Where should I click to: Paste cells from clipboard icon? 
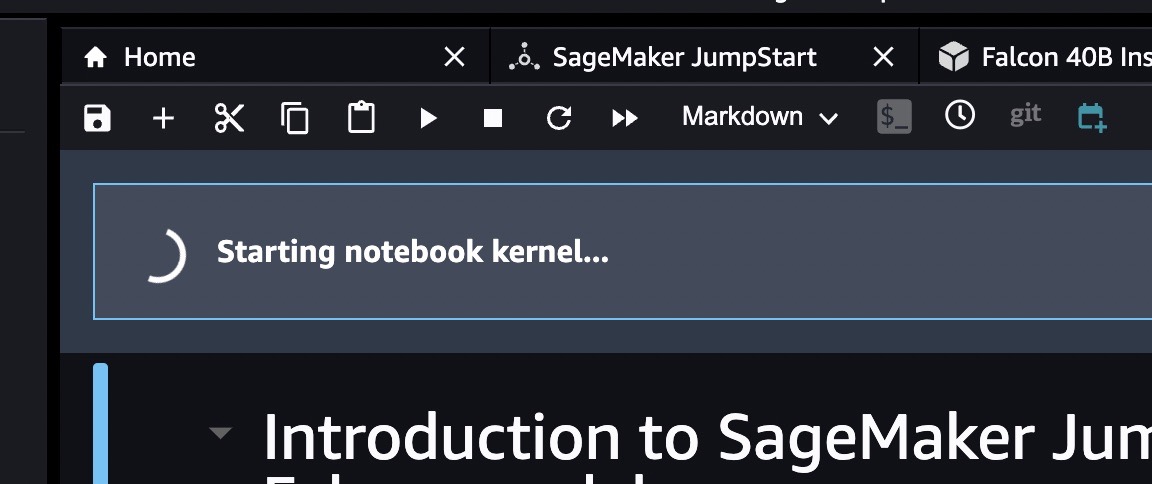tap(361, 118)
